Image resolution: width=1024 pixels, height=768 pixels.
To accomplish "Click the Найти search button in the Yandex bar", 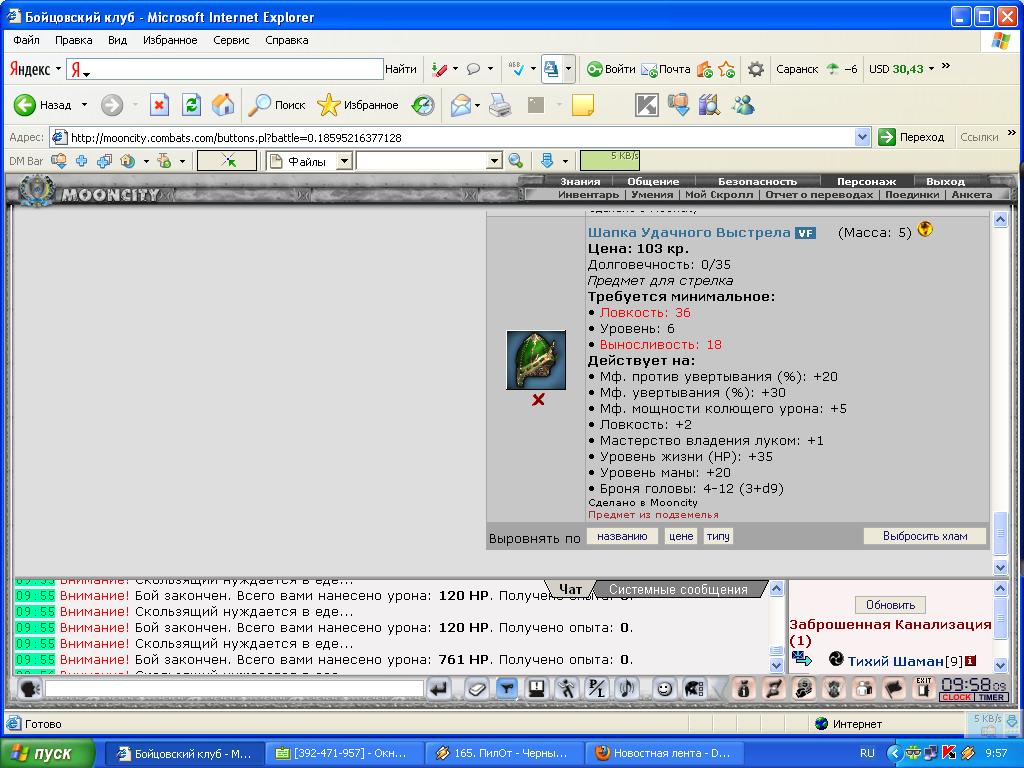I will pyautogui.click(x=400, y=69).
